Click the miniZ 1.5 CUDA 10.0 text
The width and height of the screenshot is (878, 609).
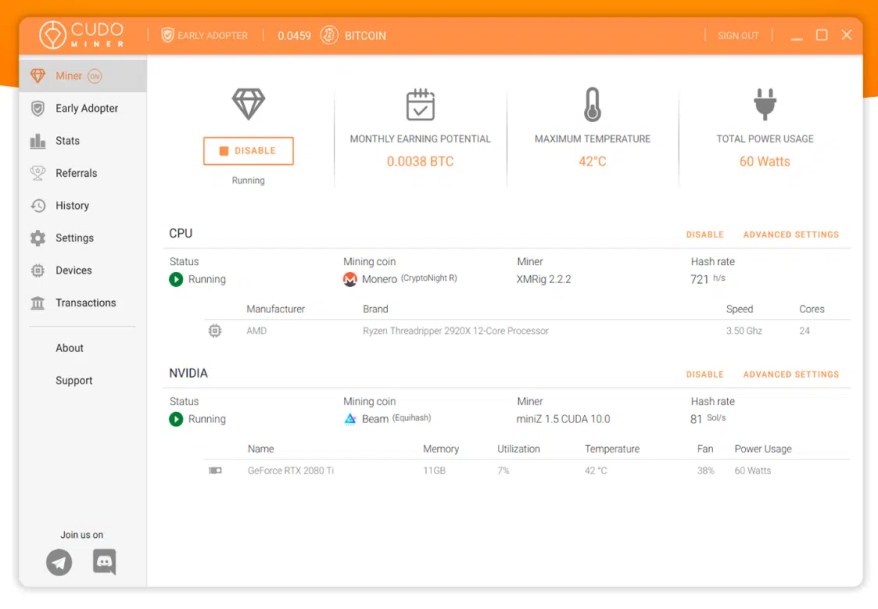click(563, 419)
